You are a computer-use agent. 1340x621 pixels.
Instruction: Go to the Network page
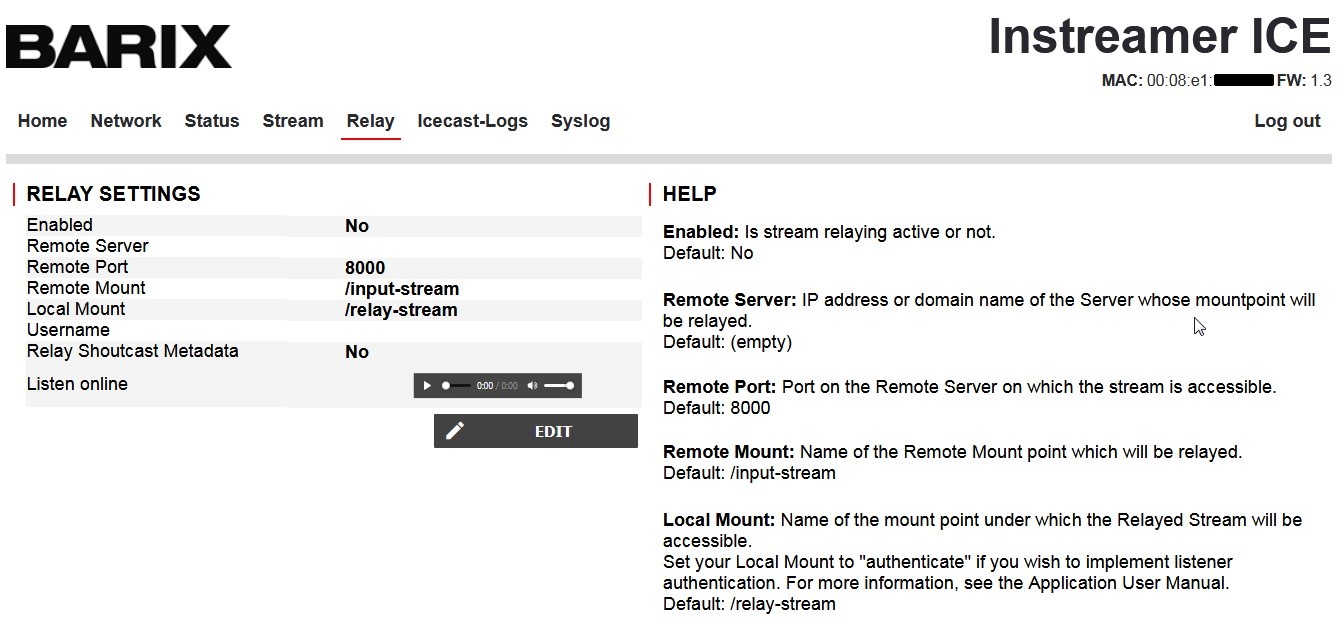pyautogui.click(x=125, y=121)
